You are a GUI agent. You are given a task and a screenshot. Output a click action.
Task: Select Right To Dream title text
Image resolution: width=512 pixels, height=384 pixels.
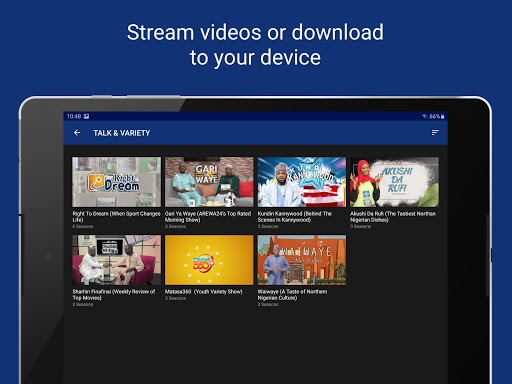(x=116, y=217)
